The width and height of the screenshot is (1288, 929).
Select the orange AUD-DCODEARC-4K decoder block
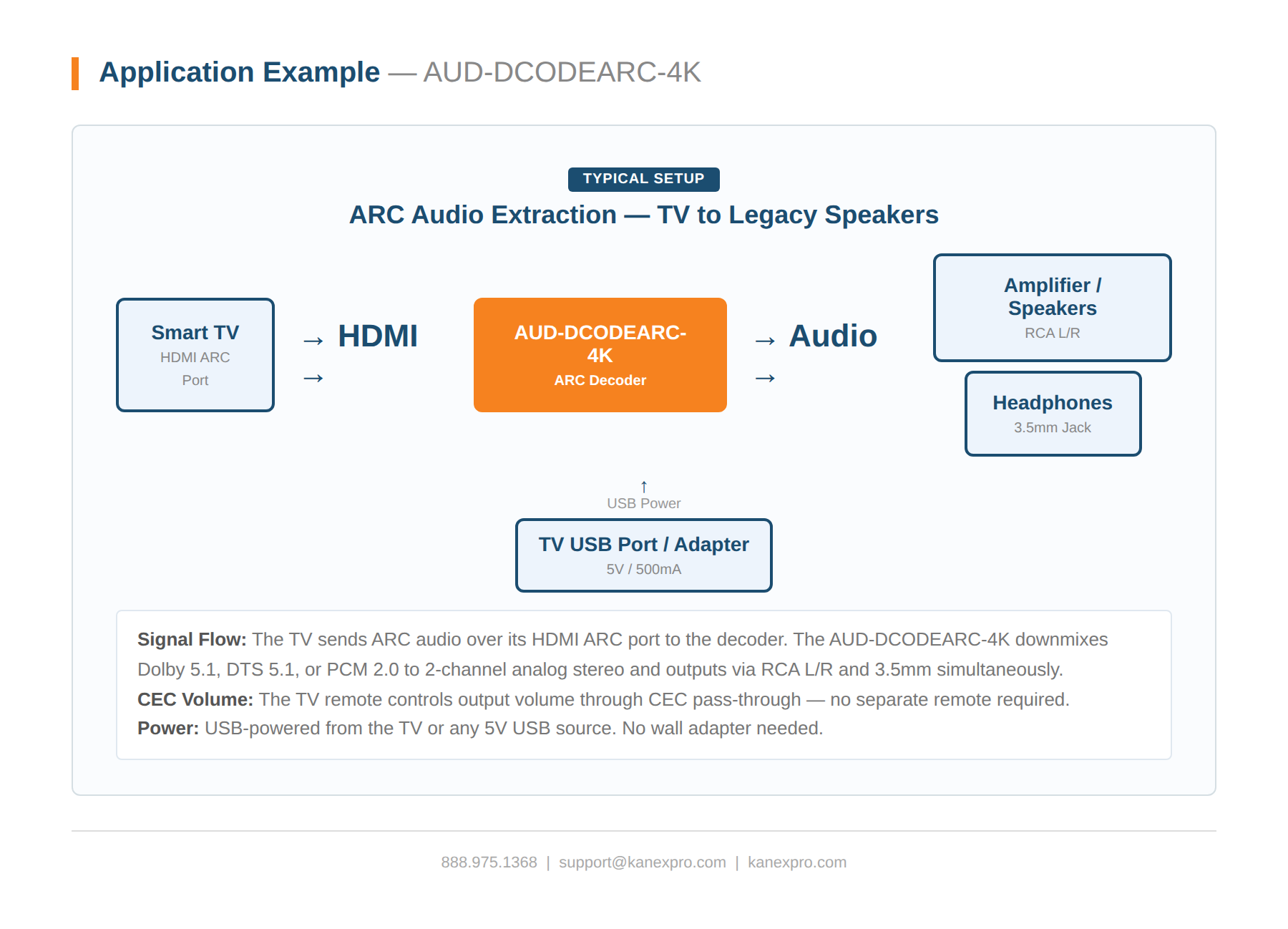[600, 355]
